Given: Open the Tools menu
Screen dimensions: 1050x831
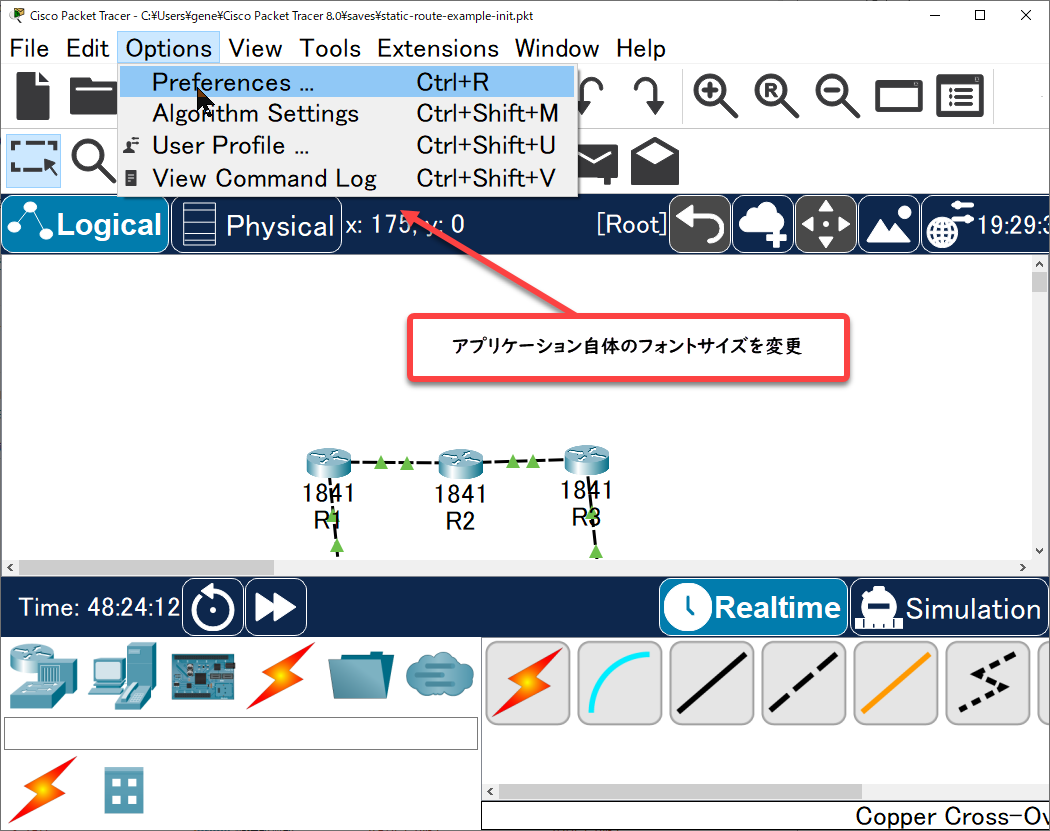Looking at the screenshot, I should 330,48.
